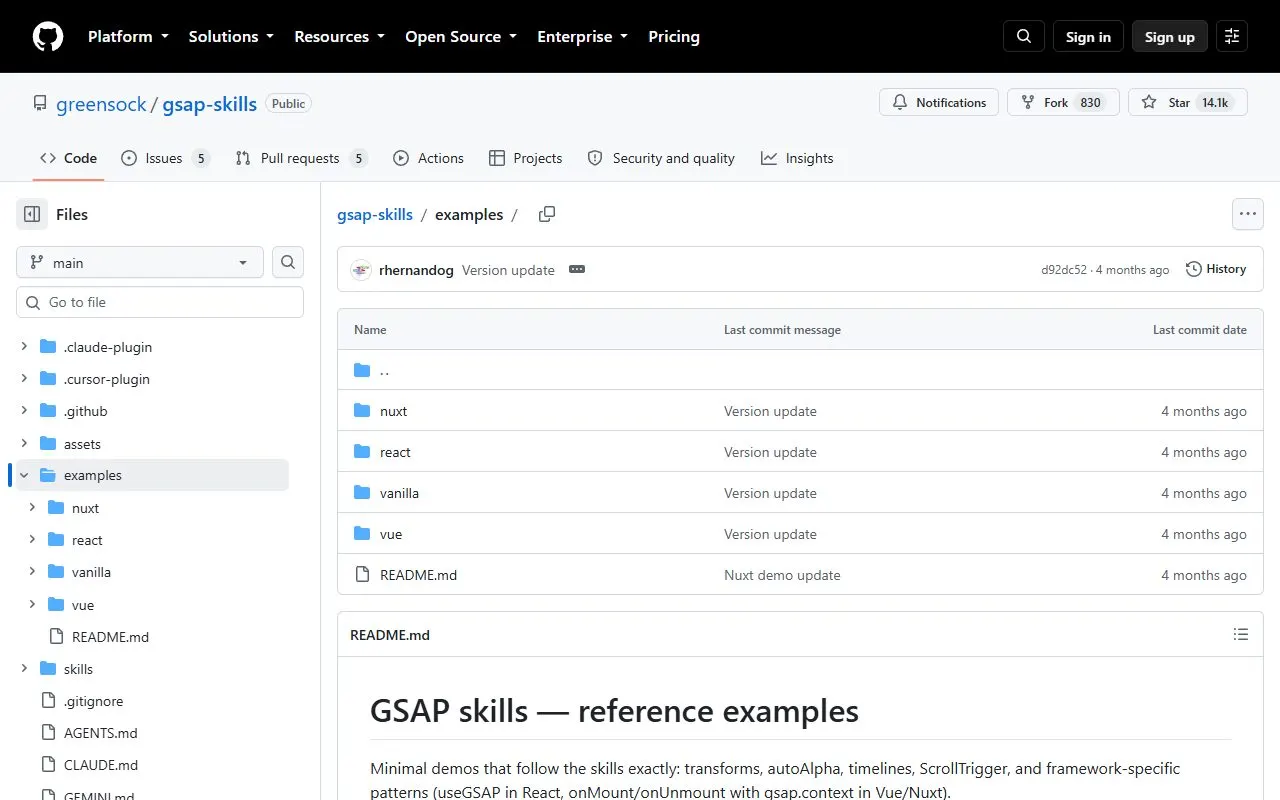Open the Open Source menu

461,37
